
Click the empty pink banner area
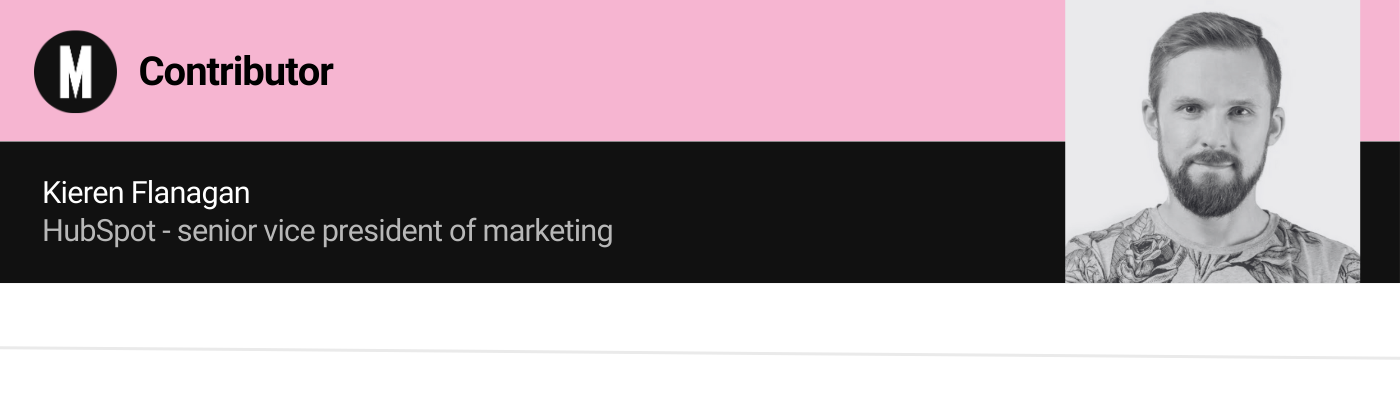700,70
